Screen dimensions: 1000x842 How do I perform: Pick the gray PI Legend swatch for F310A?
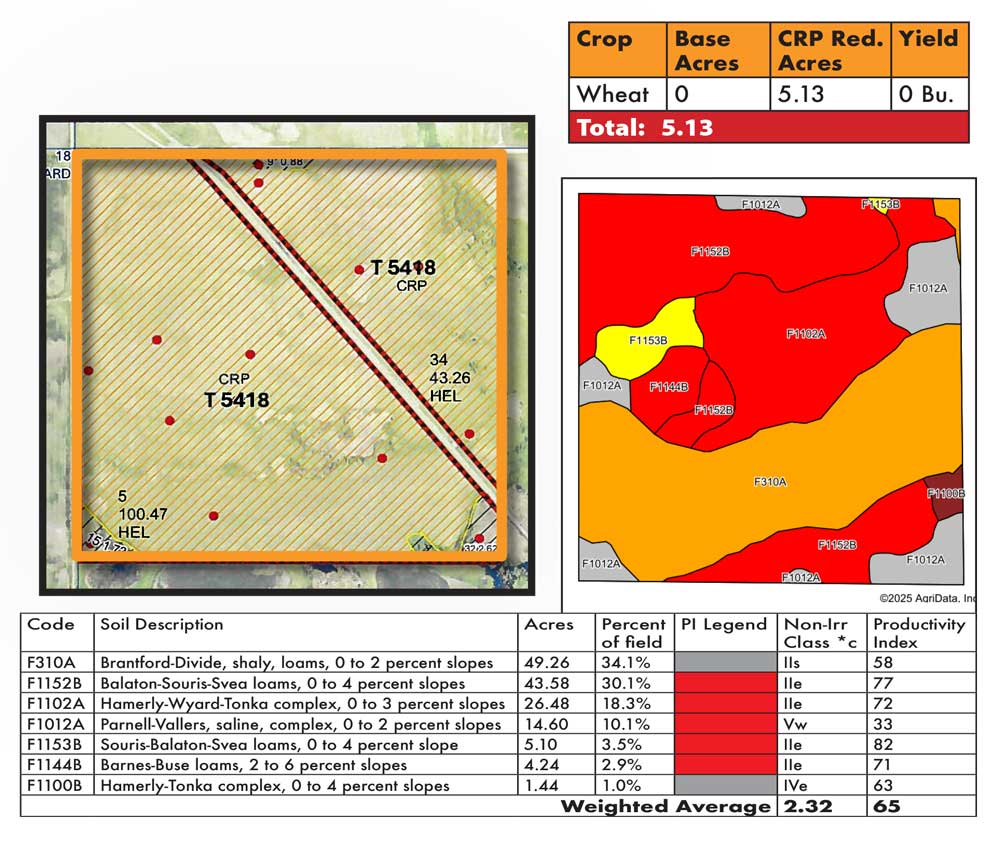(x=726, y=663)
